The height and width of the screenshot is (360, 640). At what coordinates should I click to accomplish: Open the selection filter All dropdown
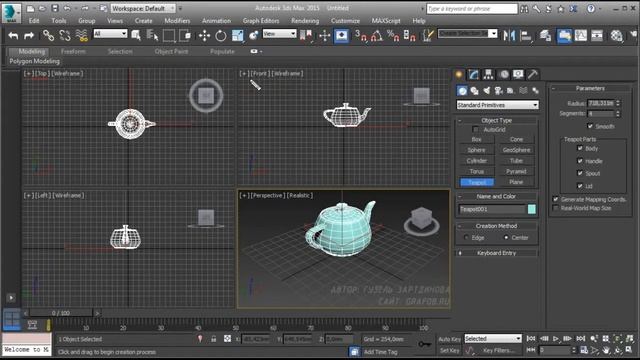pyautogui.click(x=110, y=34)
